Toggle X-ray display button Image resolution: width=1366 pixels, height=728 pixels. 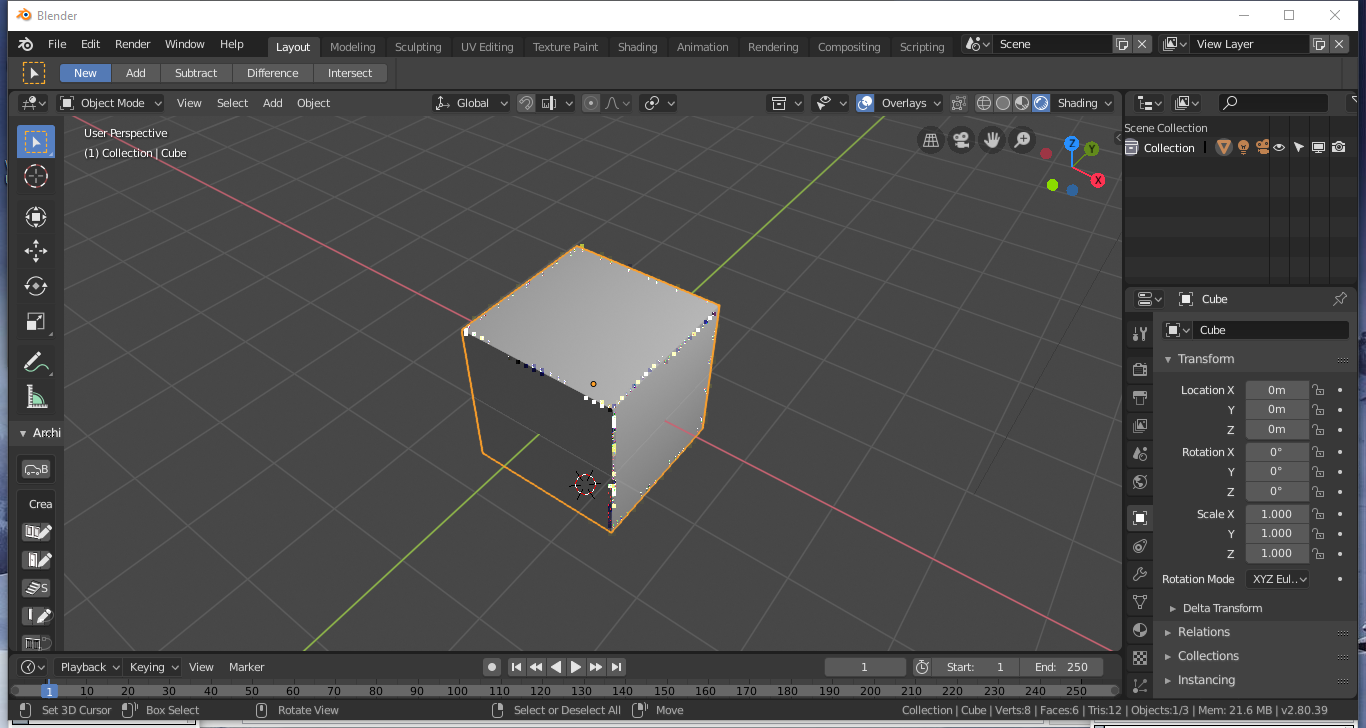[x=959, y=103]
